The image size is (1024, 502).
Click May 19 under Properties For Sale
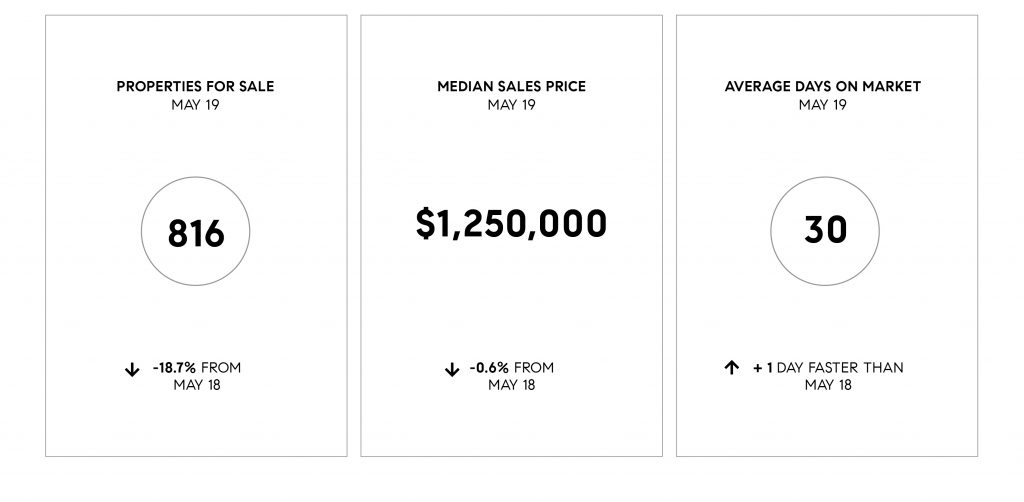point(195,104)
